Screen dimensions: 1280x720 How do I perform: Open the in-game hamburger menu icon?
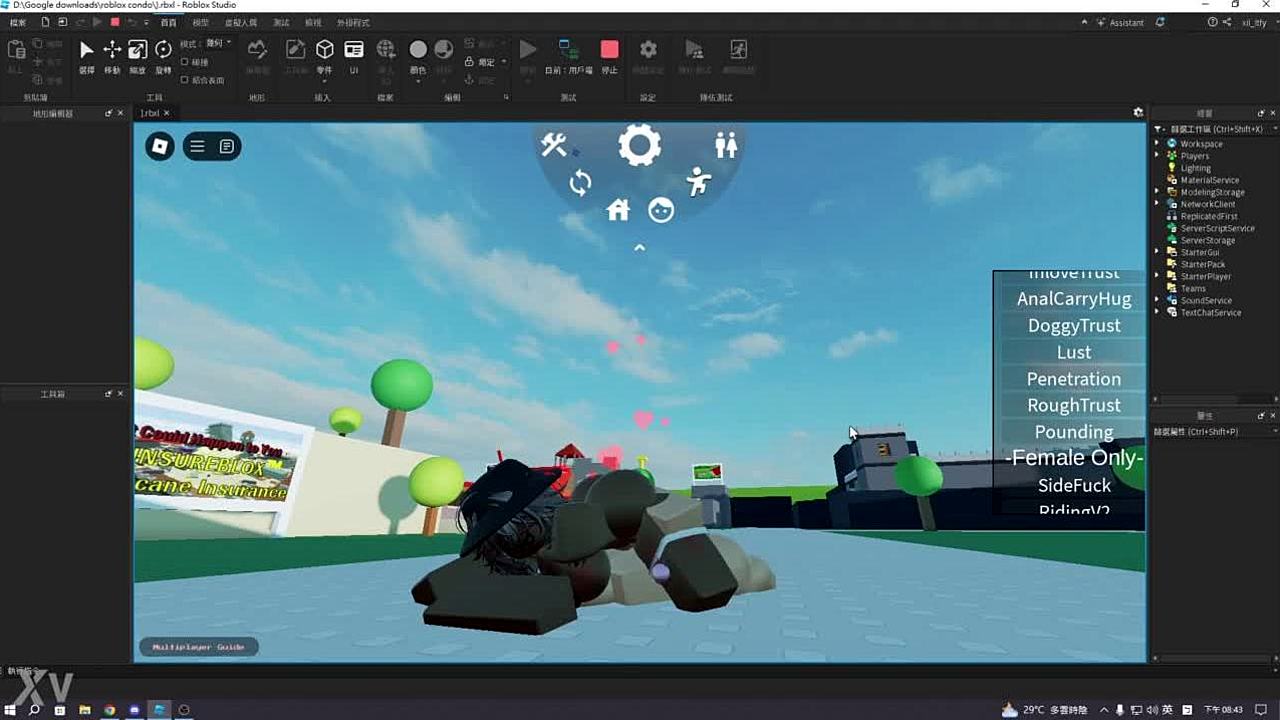point(197,147)
